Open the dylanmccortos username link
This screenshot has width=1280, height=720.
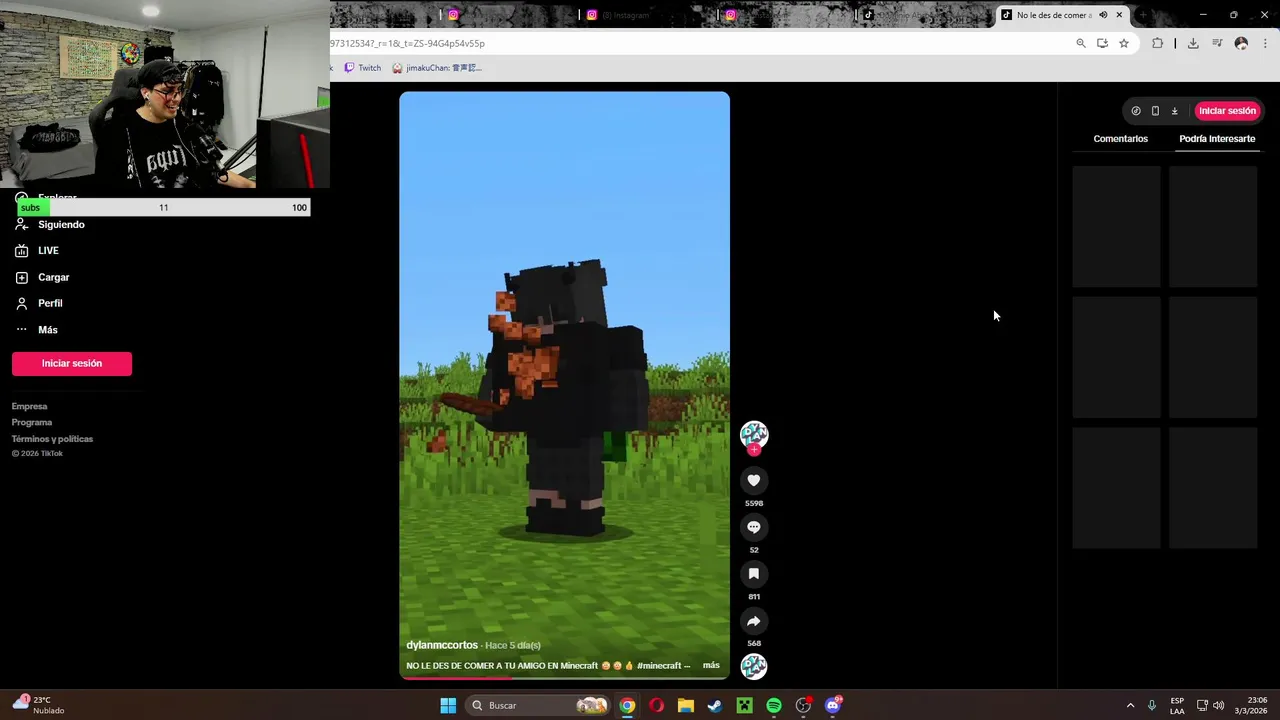(x=442, y=645)
